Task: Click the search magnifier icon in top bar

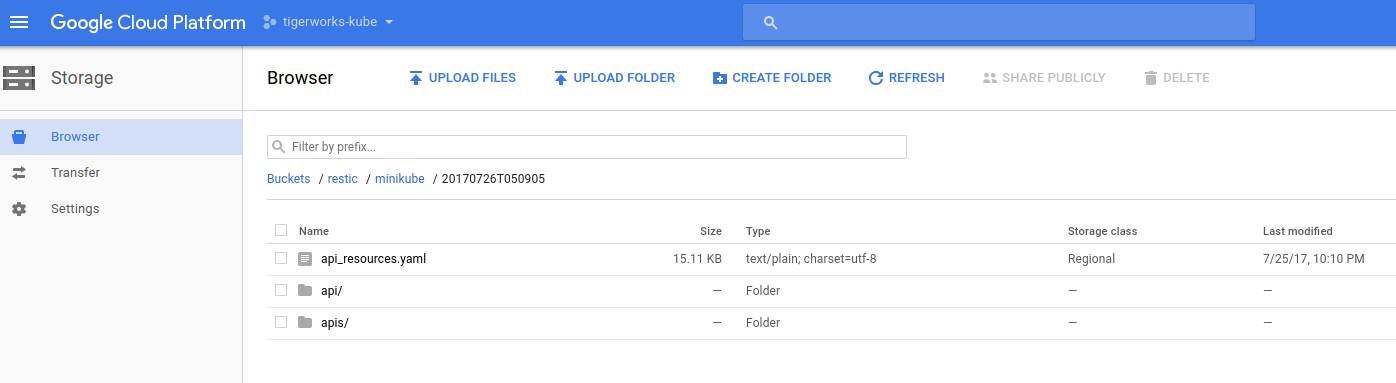Action: pos(770,22)
